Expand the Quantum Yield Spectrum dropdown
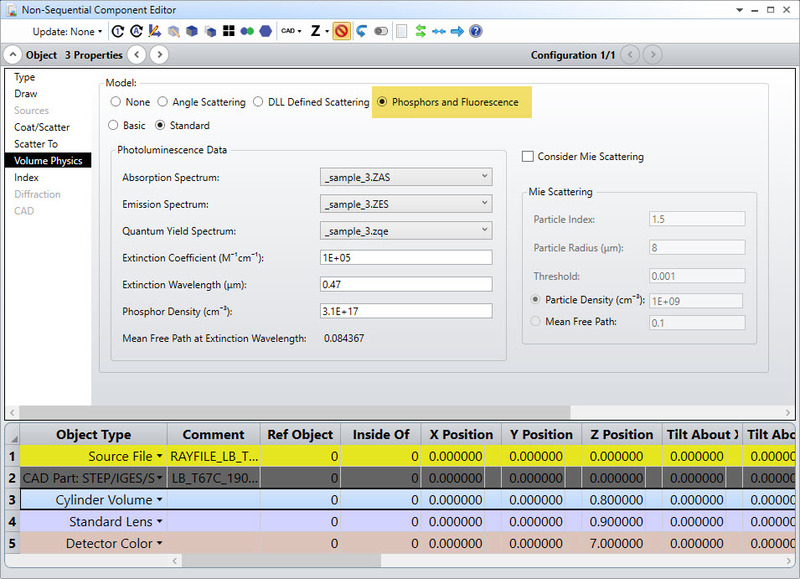The width and height of the screenshot is (800, 579). (406, 231)
